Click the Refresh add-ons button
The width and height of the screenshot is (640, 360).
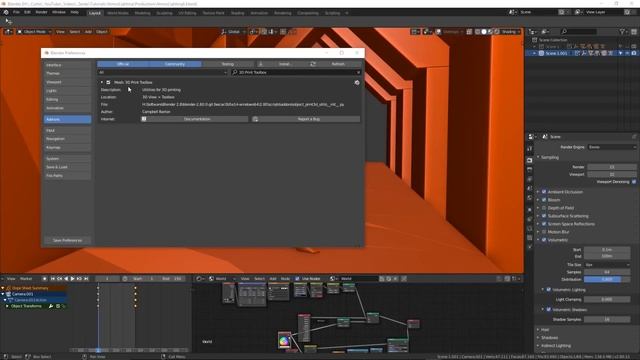(335, 64)
